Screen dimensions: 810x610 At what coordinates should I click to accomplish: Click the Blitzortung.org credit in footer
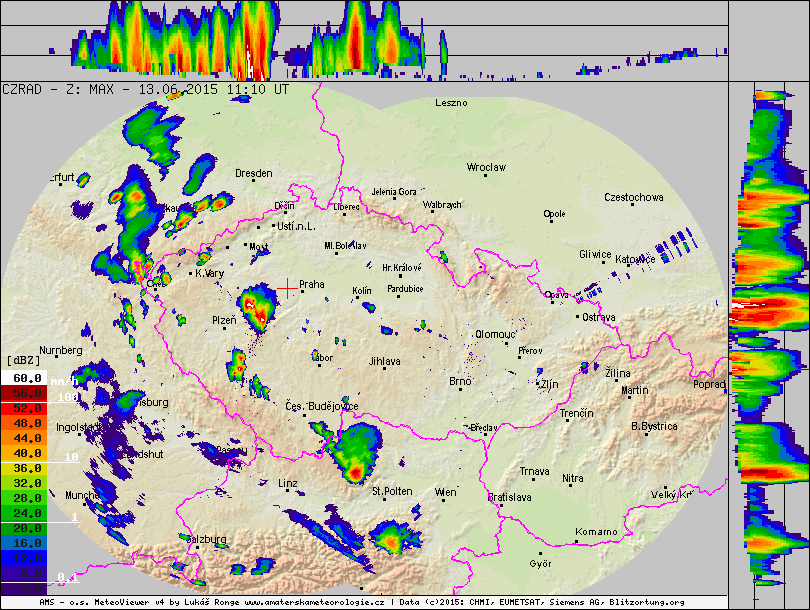click(647, 603)
